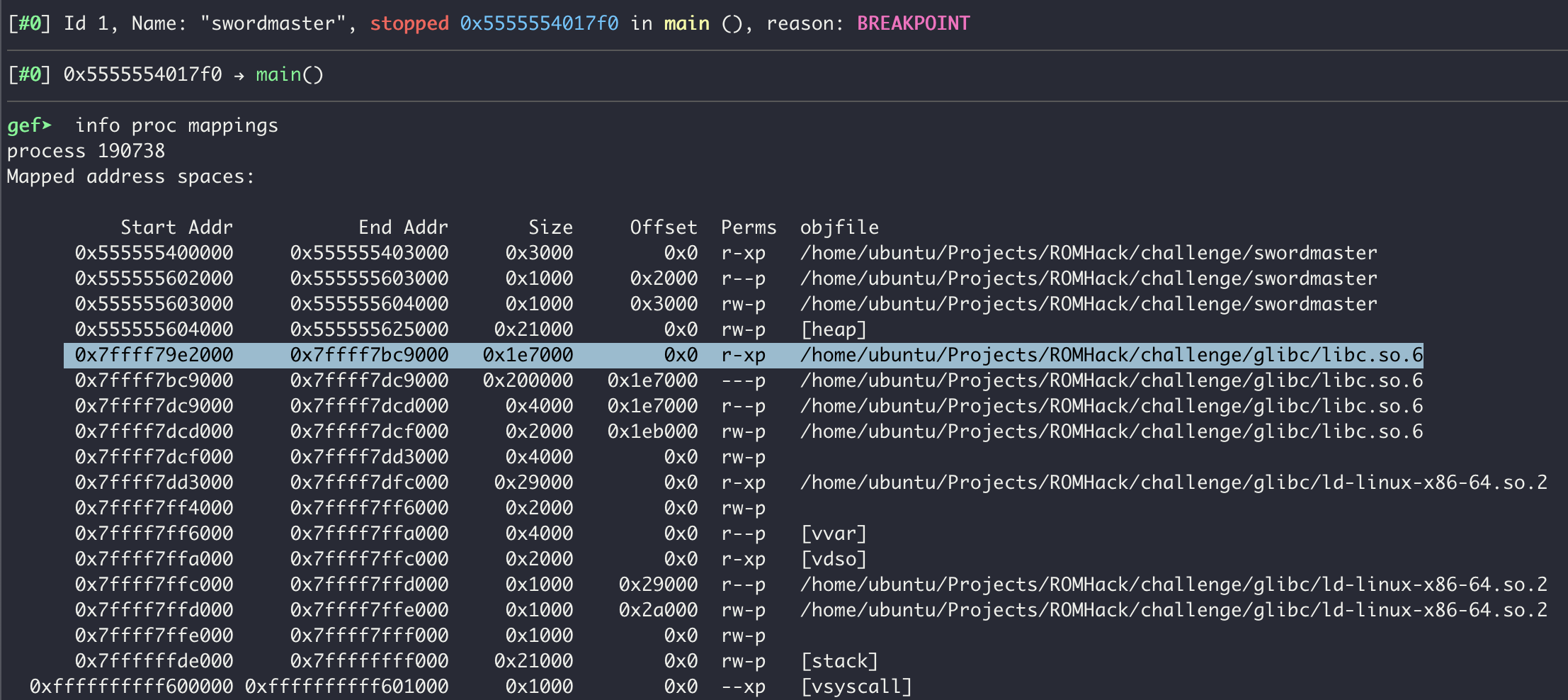This screenshot has width=1568, height=700.
Task: Click the green main() in the backtrace line
Action: (289, 74)
